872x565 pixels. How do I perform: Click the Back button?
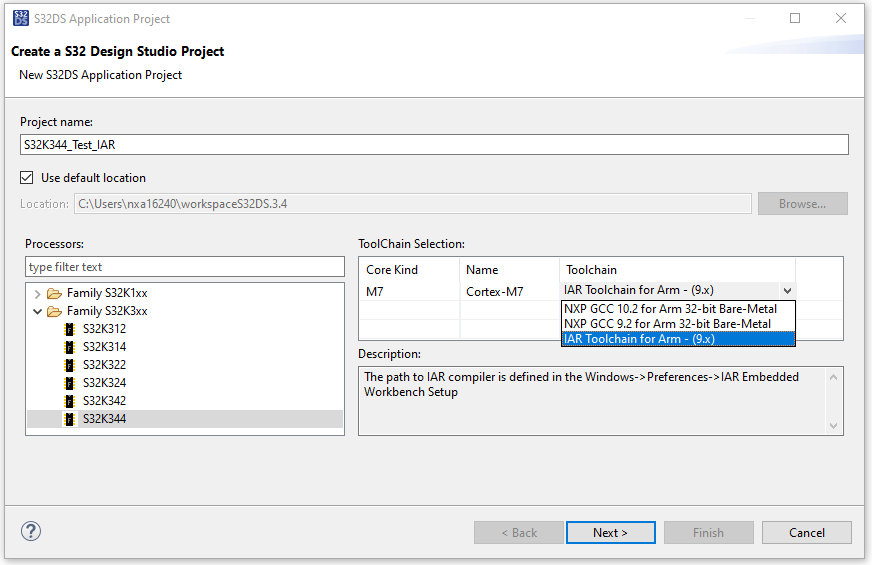coord(519,533)
